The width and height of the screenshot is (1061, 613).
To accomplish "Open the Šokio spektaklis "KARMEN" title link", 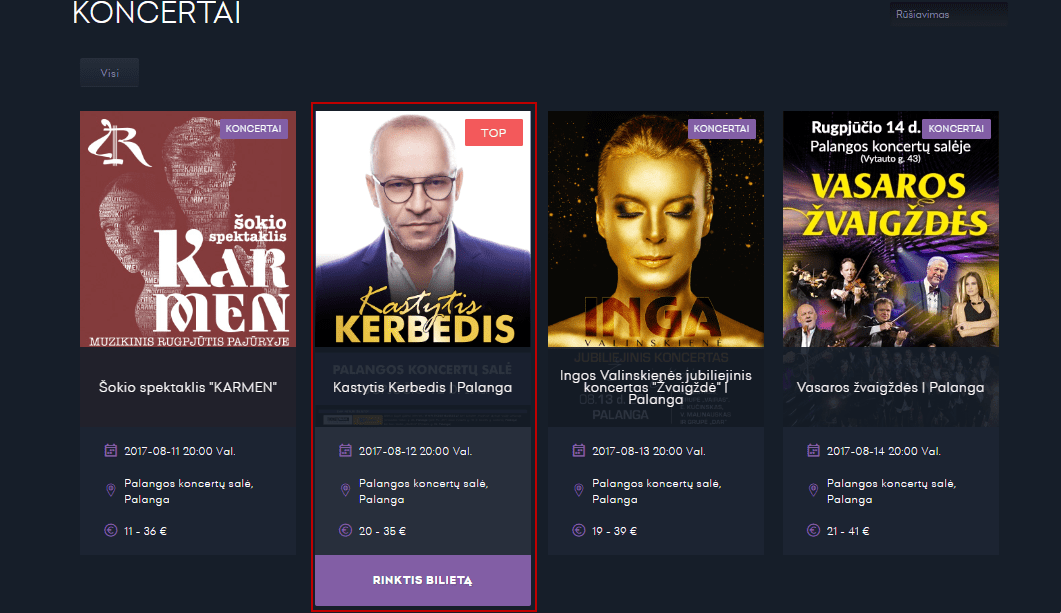I will [188, 388].
